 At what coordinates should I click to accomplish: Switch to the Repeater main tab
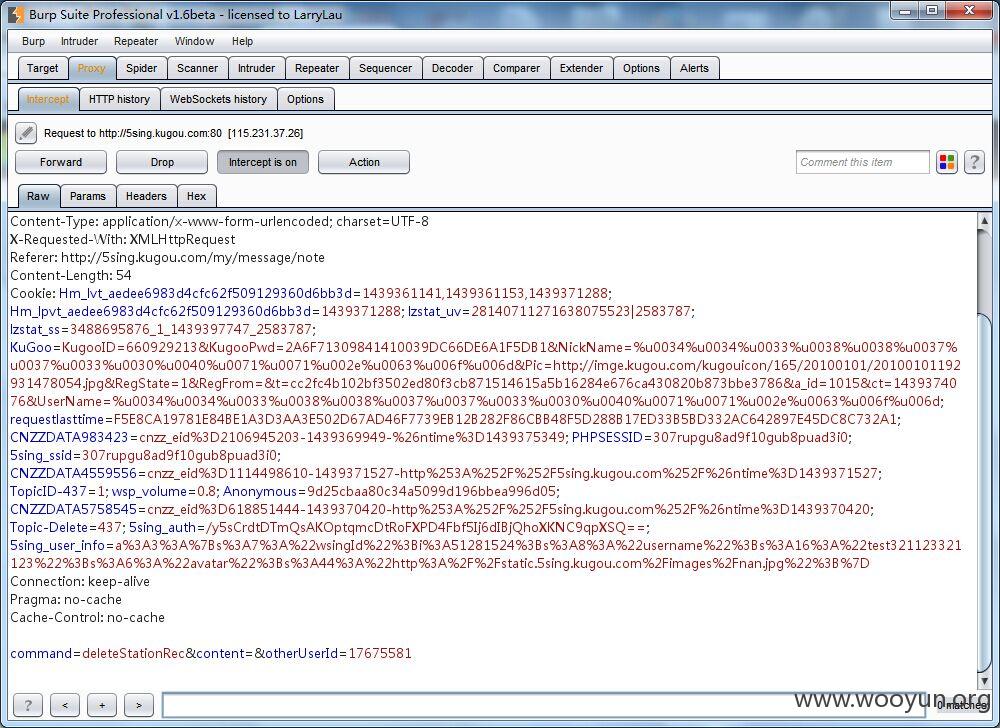pyautogui.click(x=317, y=68)
